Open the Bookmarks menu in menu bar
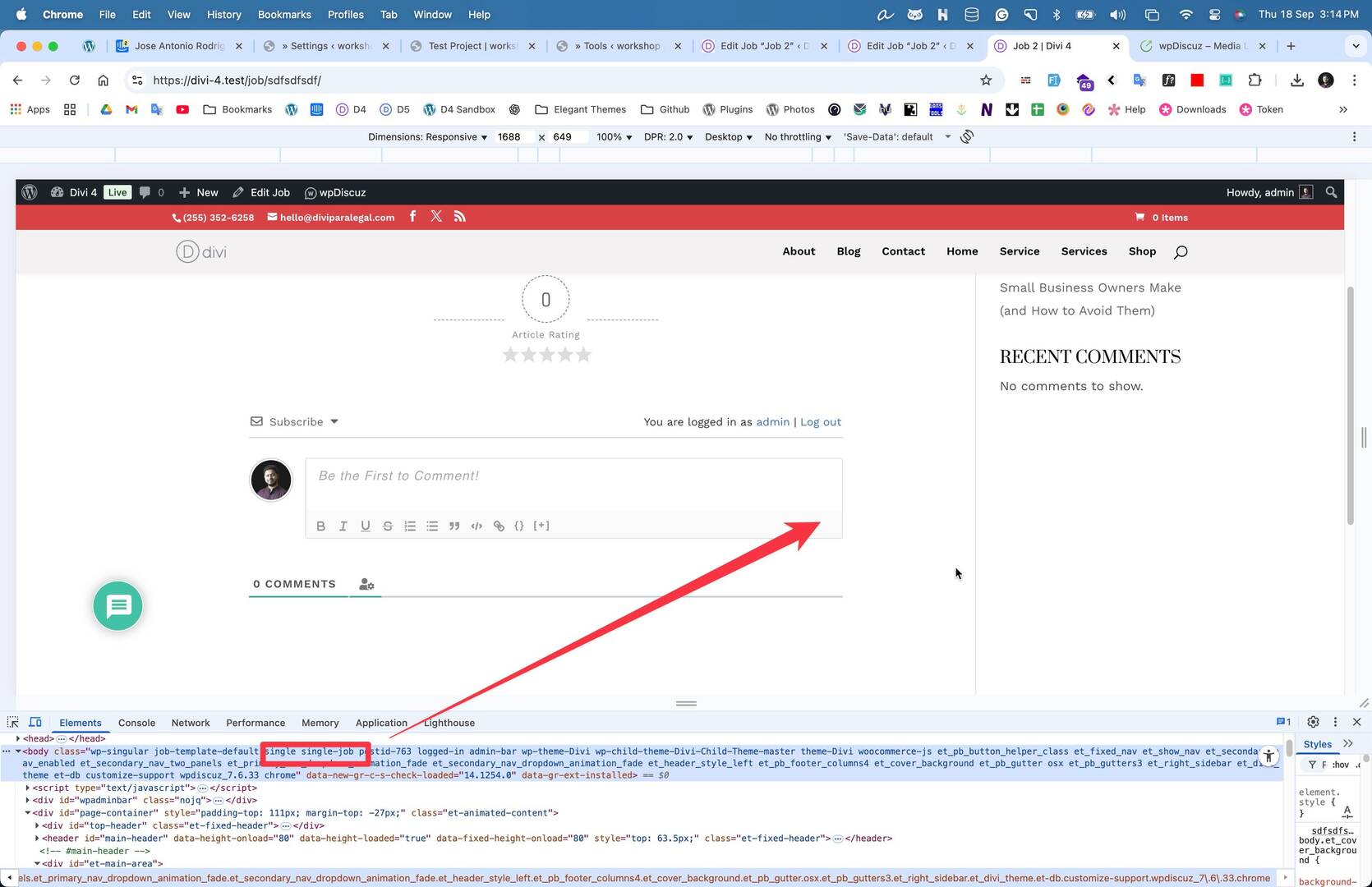The width and height of the screenshot is (1372, 887). [284, 14]
